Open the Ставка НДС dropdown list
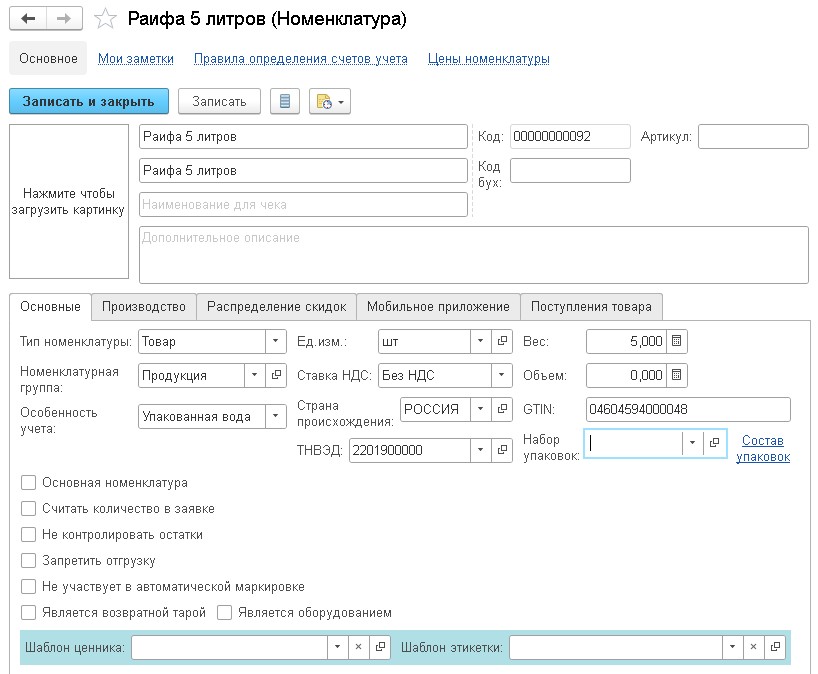This screenshot has height=674, width=818. coord(502,376)
